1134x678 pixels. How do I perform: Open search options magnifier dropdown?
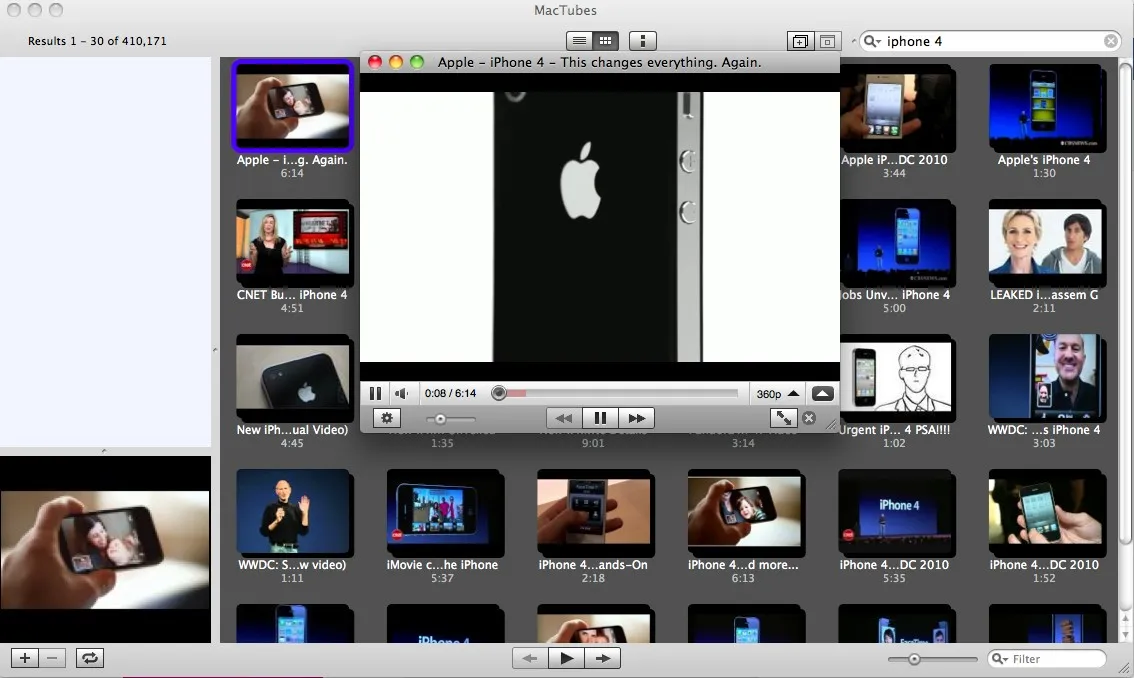click(x=872, y=41)
